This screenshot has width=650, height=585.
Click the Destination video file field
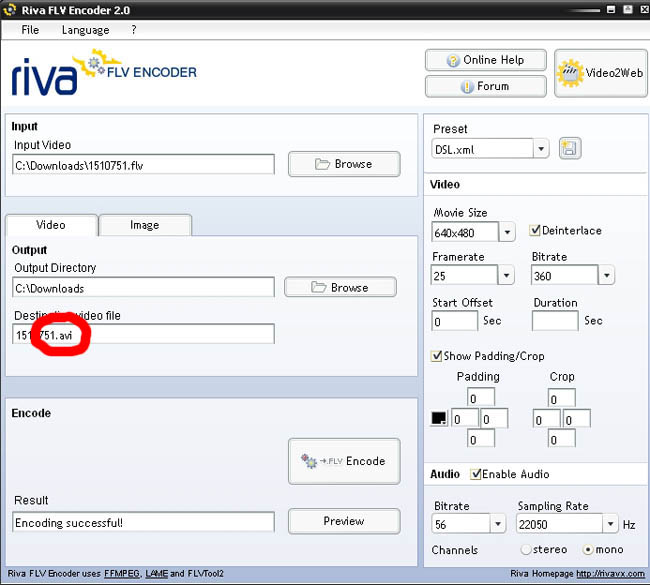pyautogui.click(x=143, y=334)
